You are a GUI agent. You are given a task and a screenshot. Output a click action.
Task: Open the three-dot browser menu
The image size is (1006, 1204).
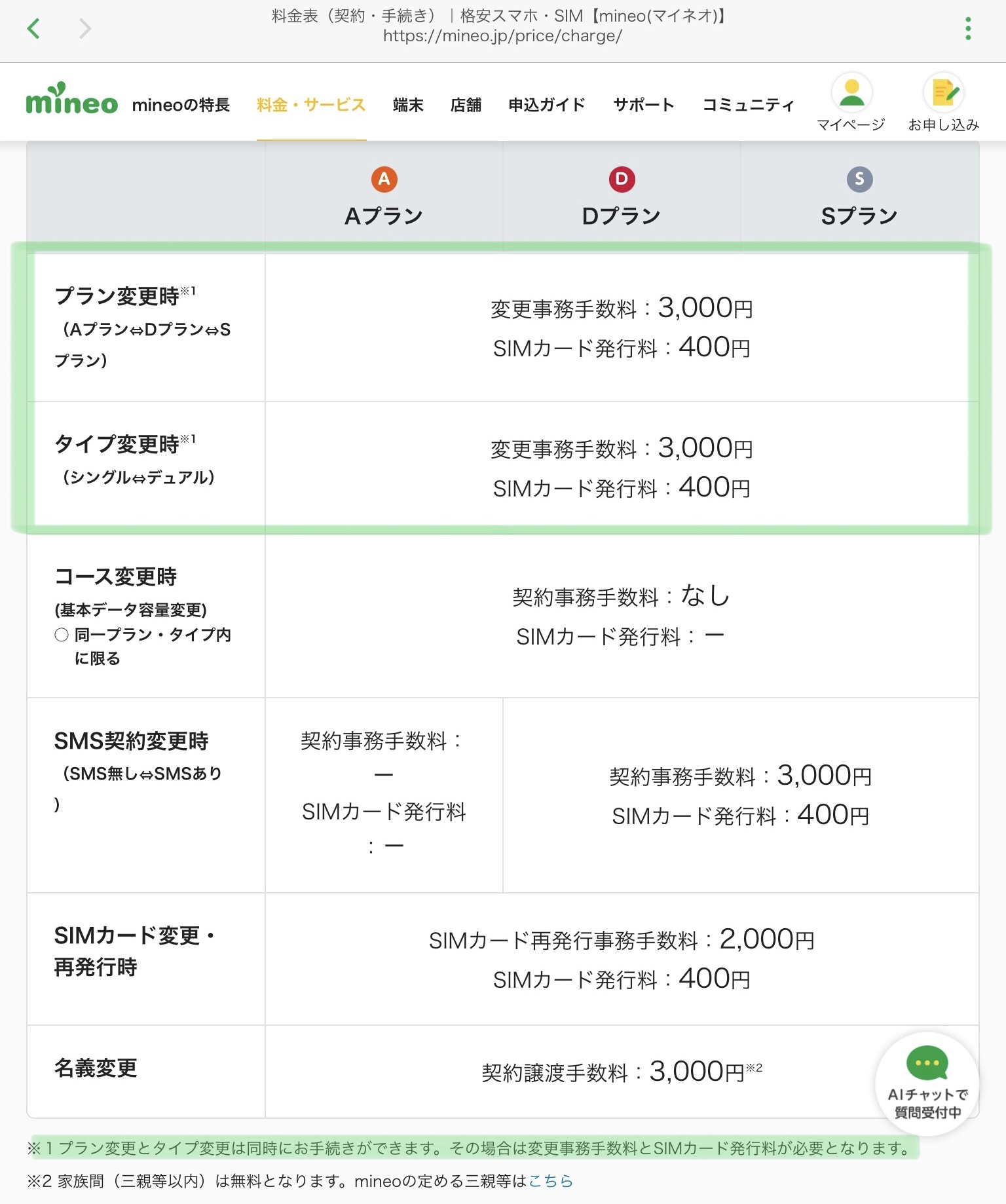(967, 28)
